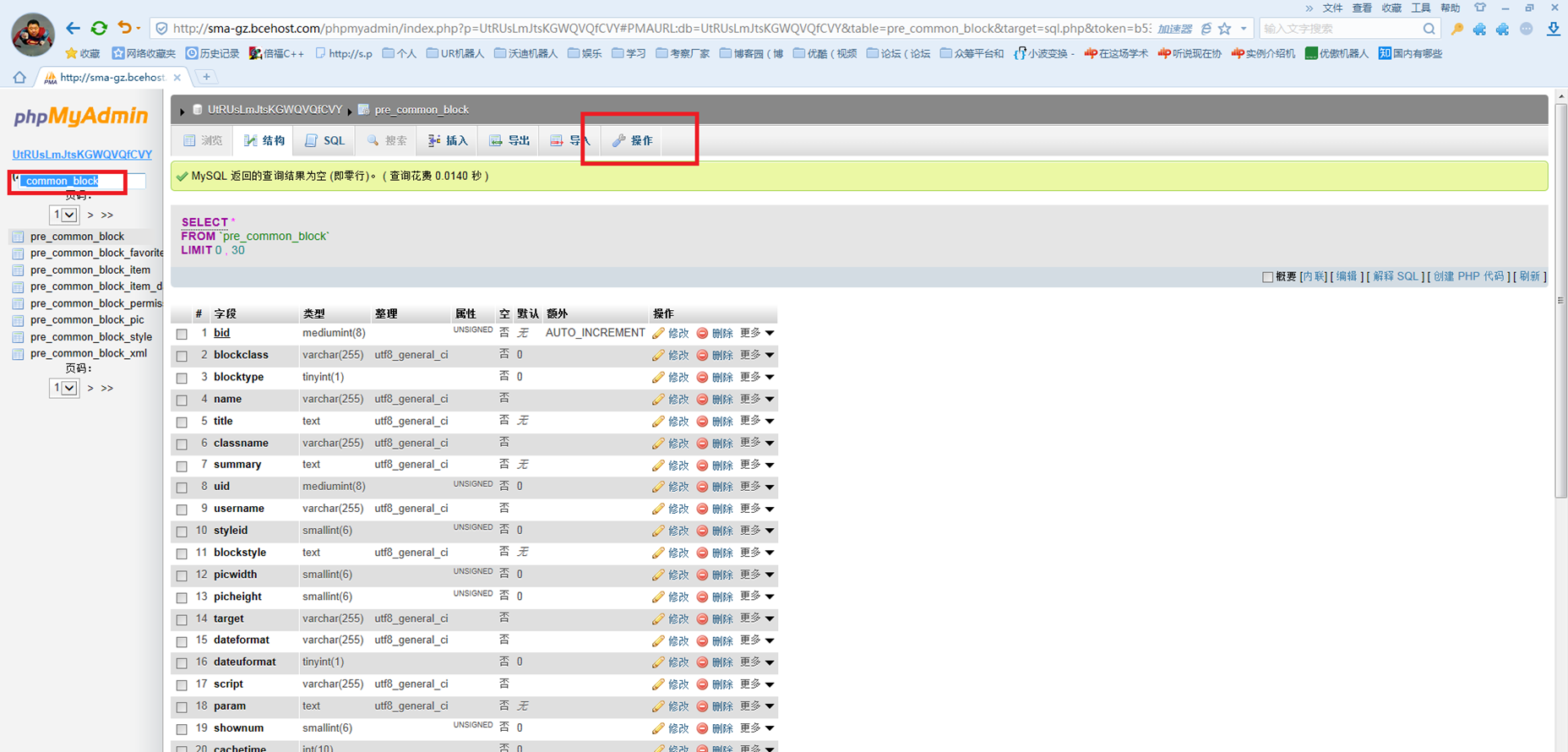Click the star bookmark icon in address bar
This screenshot has height=752, width=1568.
[x=1225, y=29]
